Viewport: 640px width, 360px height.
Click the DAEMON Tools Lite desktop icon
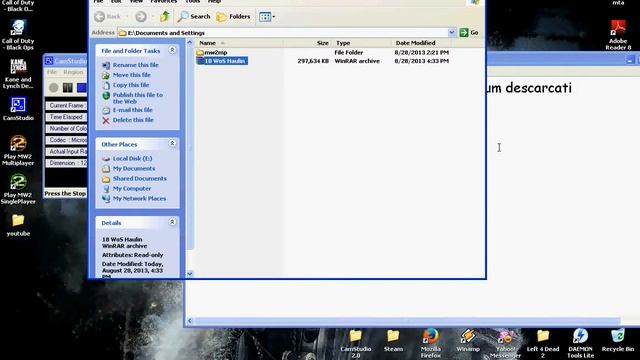click(x=580, y=343)
